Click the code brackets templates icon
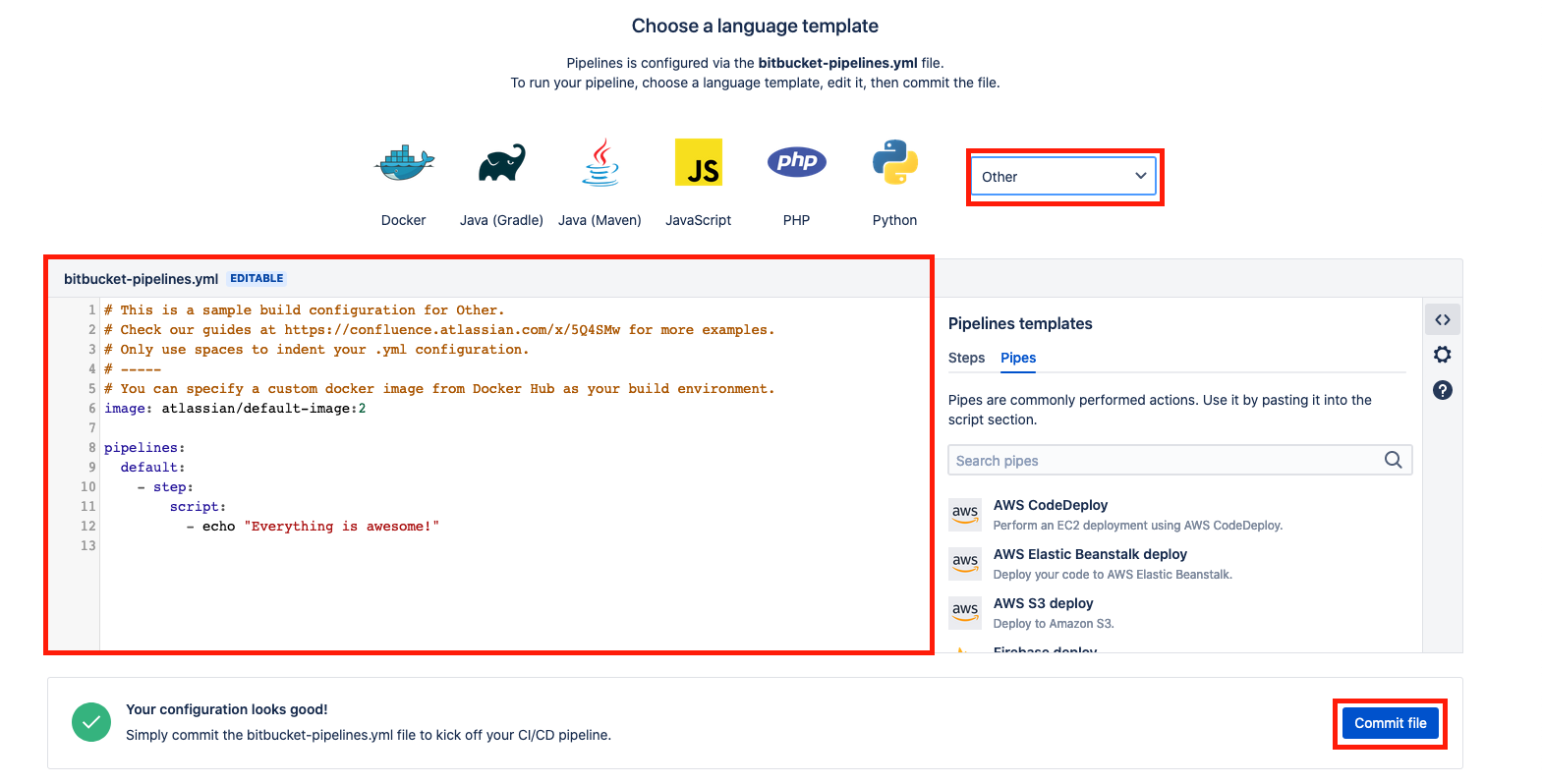The height and width of the screenshot is (784, 1542). [1443, 319]
